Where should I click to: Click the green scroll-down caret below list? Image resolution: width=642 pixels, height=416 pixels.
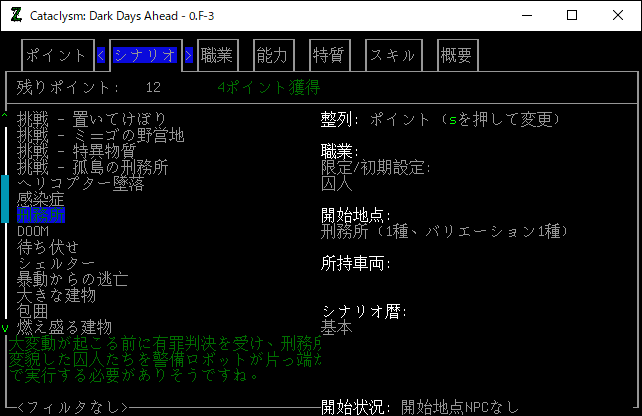click(5, 328)
